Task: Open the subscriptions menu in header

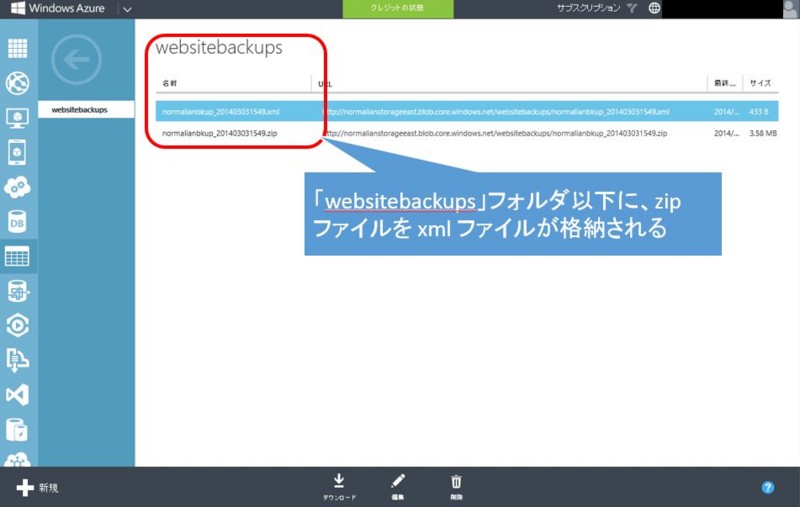Action: 588,8
